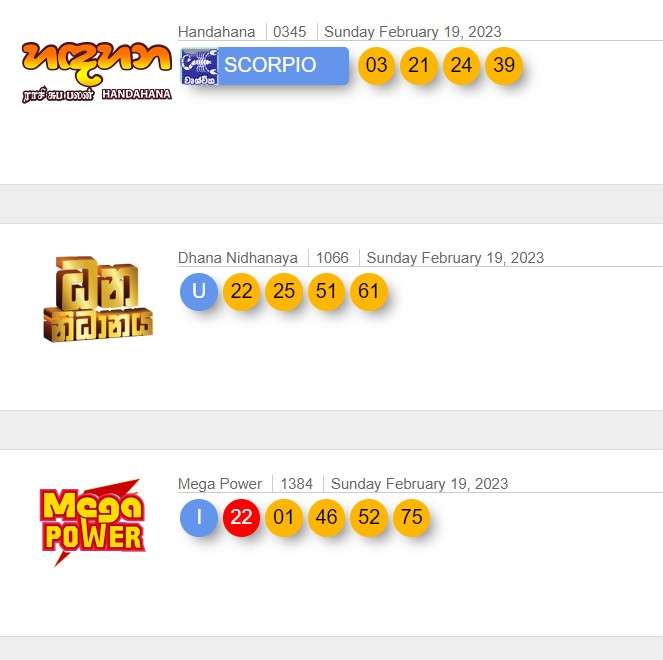Click Handahana ball number 24

pyautogui.click(x=461, y=66)
